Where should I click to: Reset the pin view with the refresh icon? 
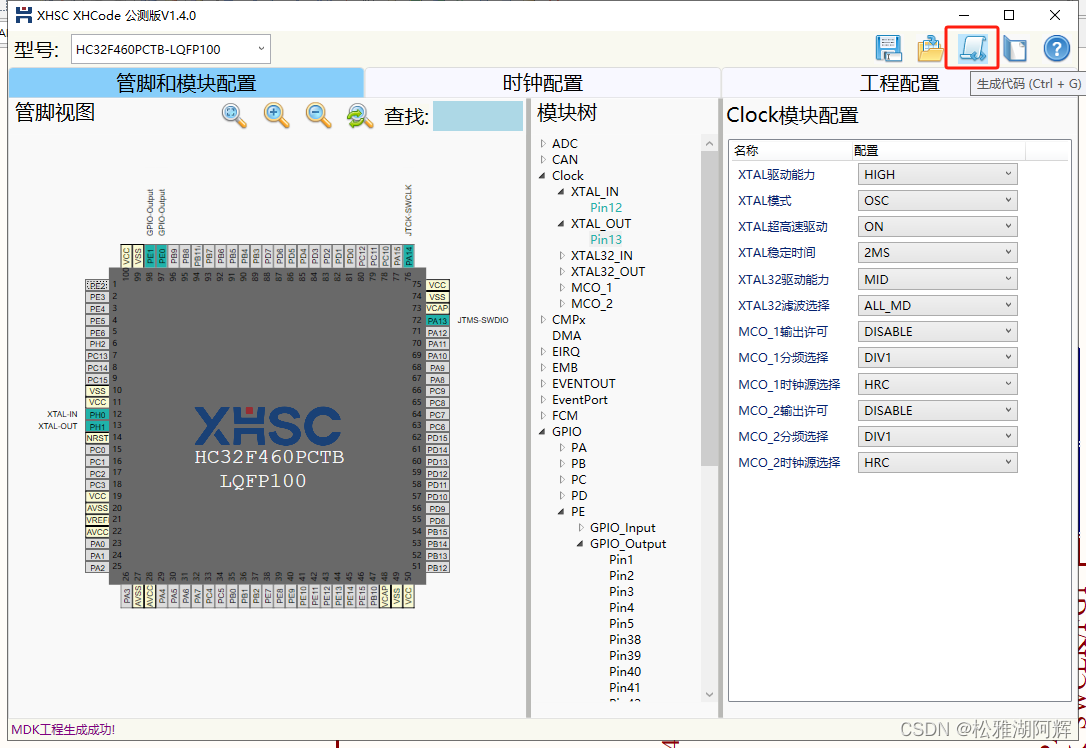coord(361,116)
